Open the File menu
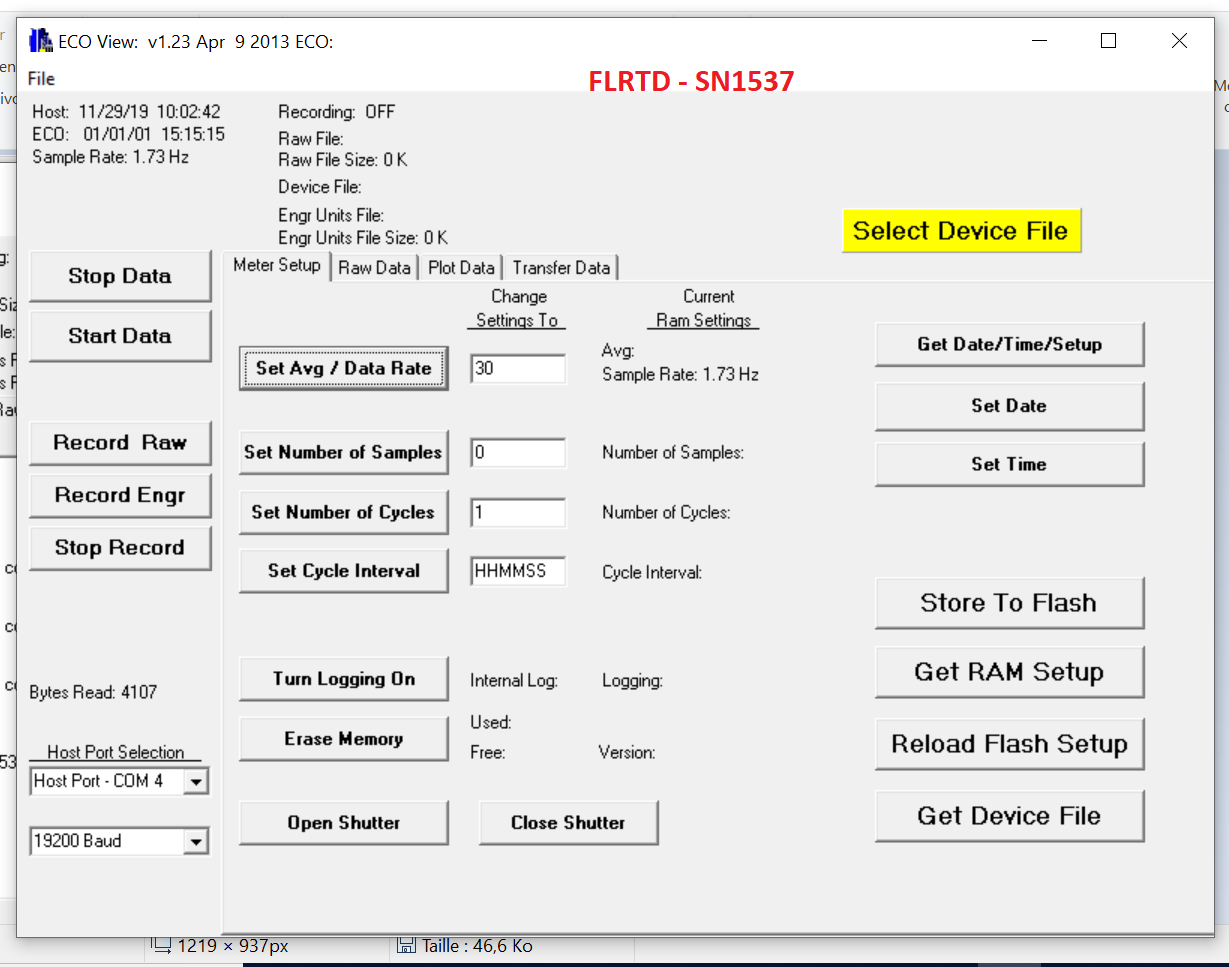1229x967 pixels. pyautogui.click(x=41, y=79)
